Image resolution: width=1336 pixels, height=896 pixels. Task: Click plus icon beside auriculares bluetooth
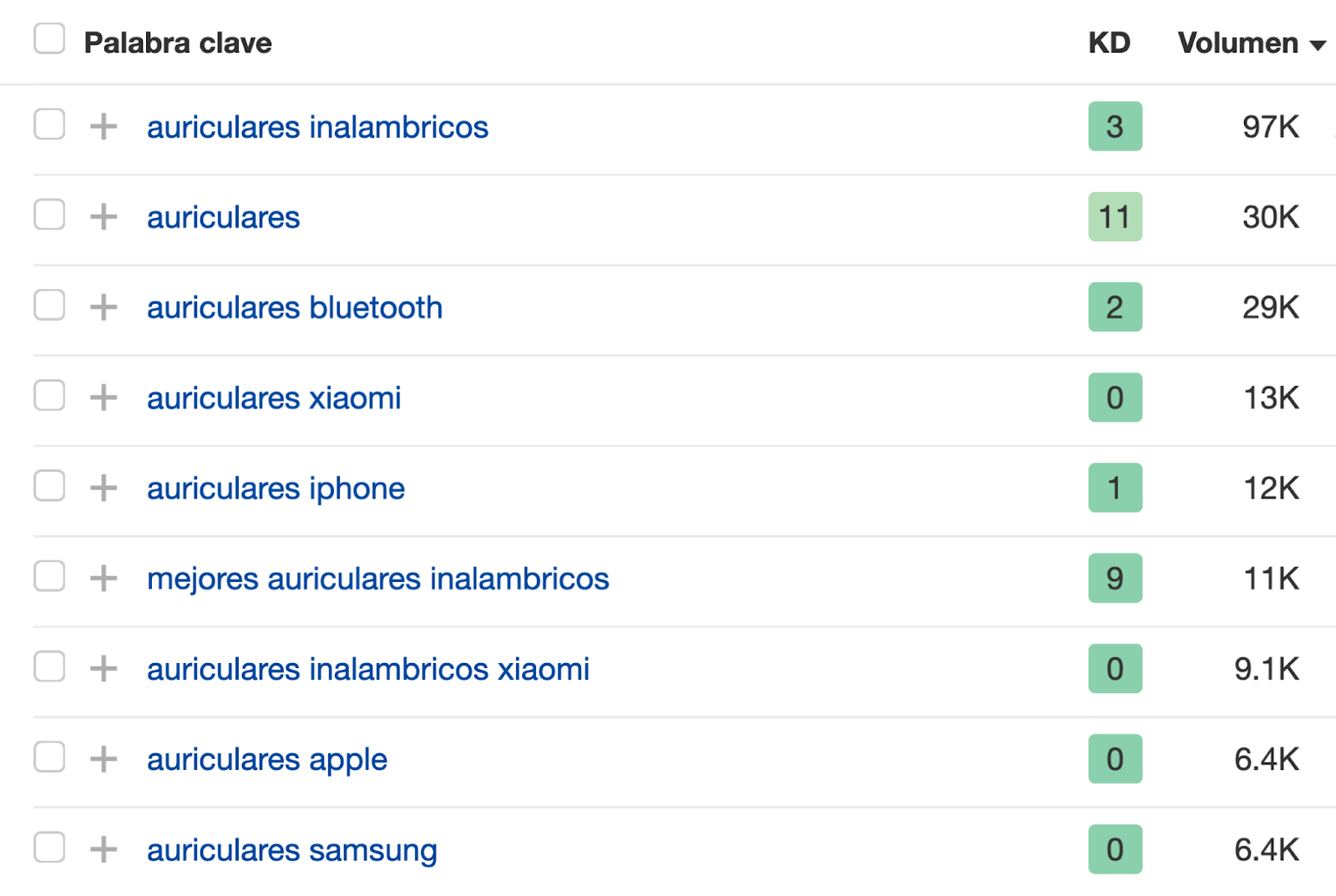point(104,307)
